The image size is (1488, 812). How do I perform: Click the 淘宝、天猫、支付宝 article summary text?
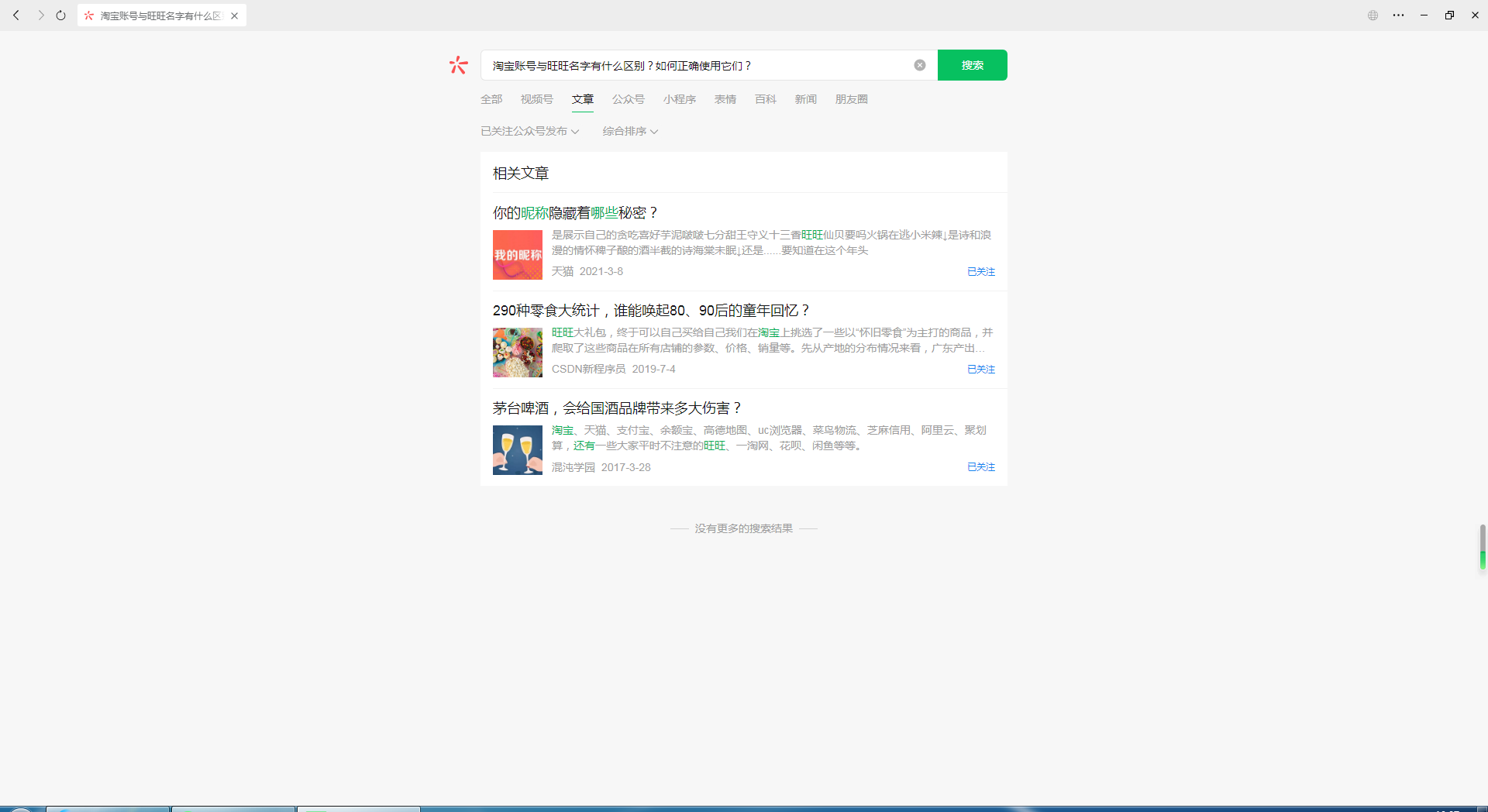(x=769, y=438)
